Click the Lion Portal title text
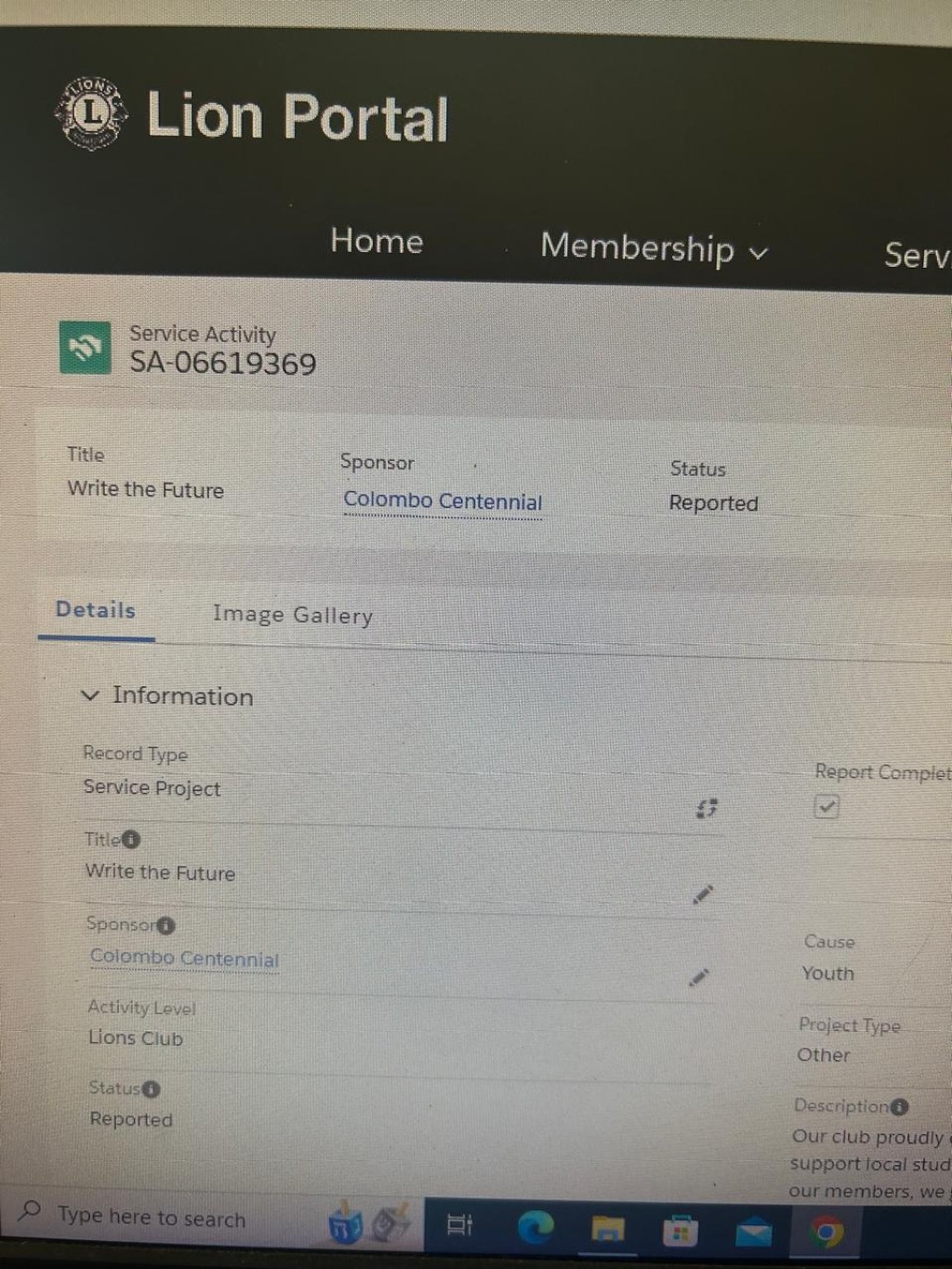The height and width of the screenshot is (1269, 952). click(297, 117)
